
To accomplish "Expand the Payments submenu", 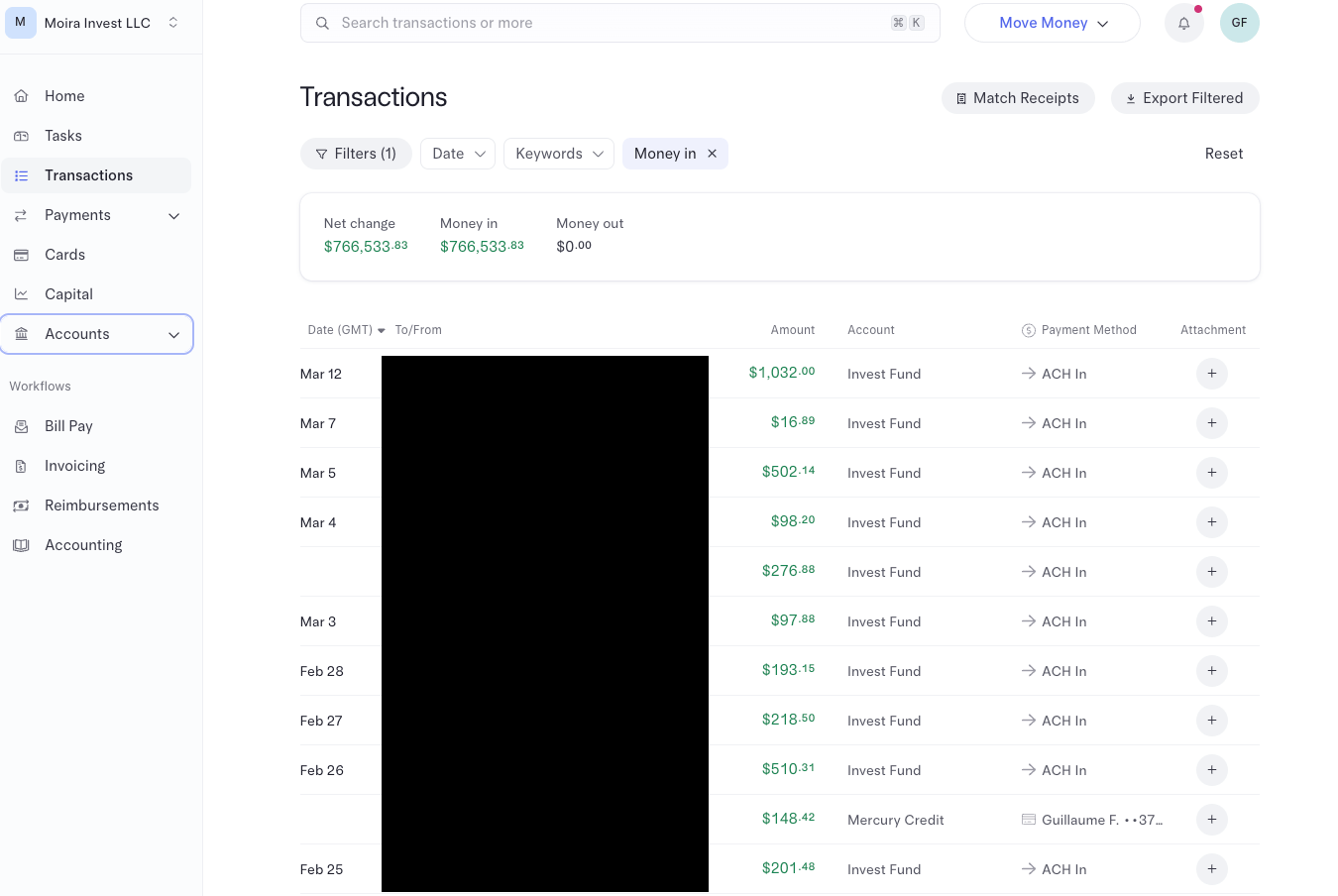I will (174, 216).
